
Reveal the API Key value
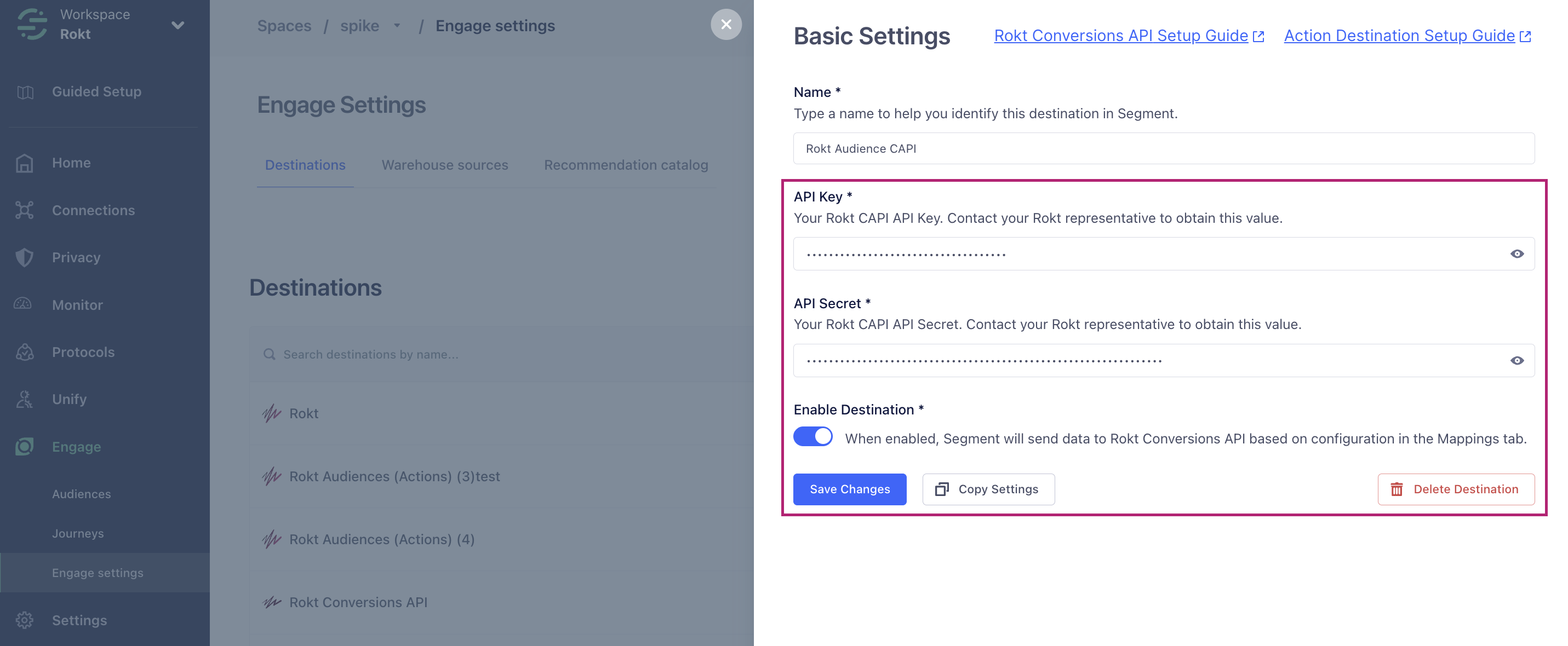pos(1517,253)
